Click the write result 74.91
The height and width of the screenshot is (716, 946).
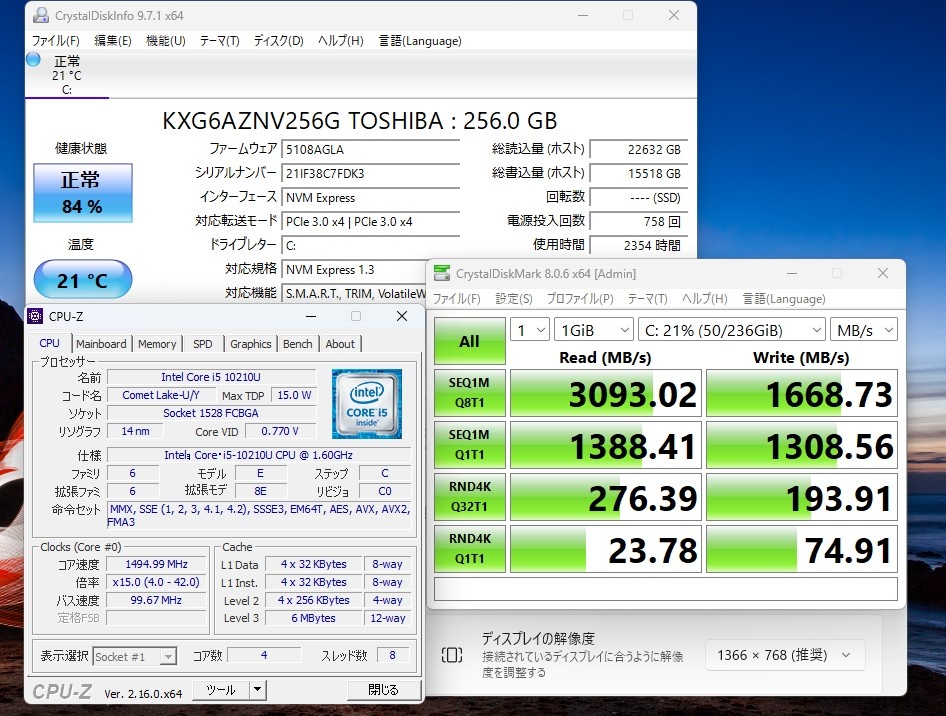(802, 549)
